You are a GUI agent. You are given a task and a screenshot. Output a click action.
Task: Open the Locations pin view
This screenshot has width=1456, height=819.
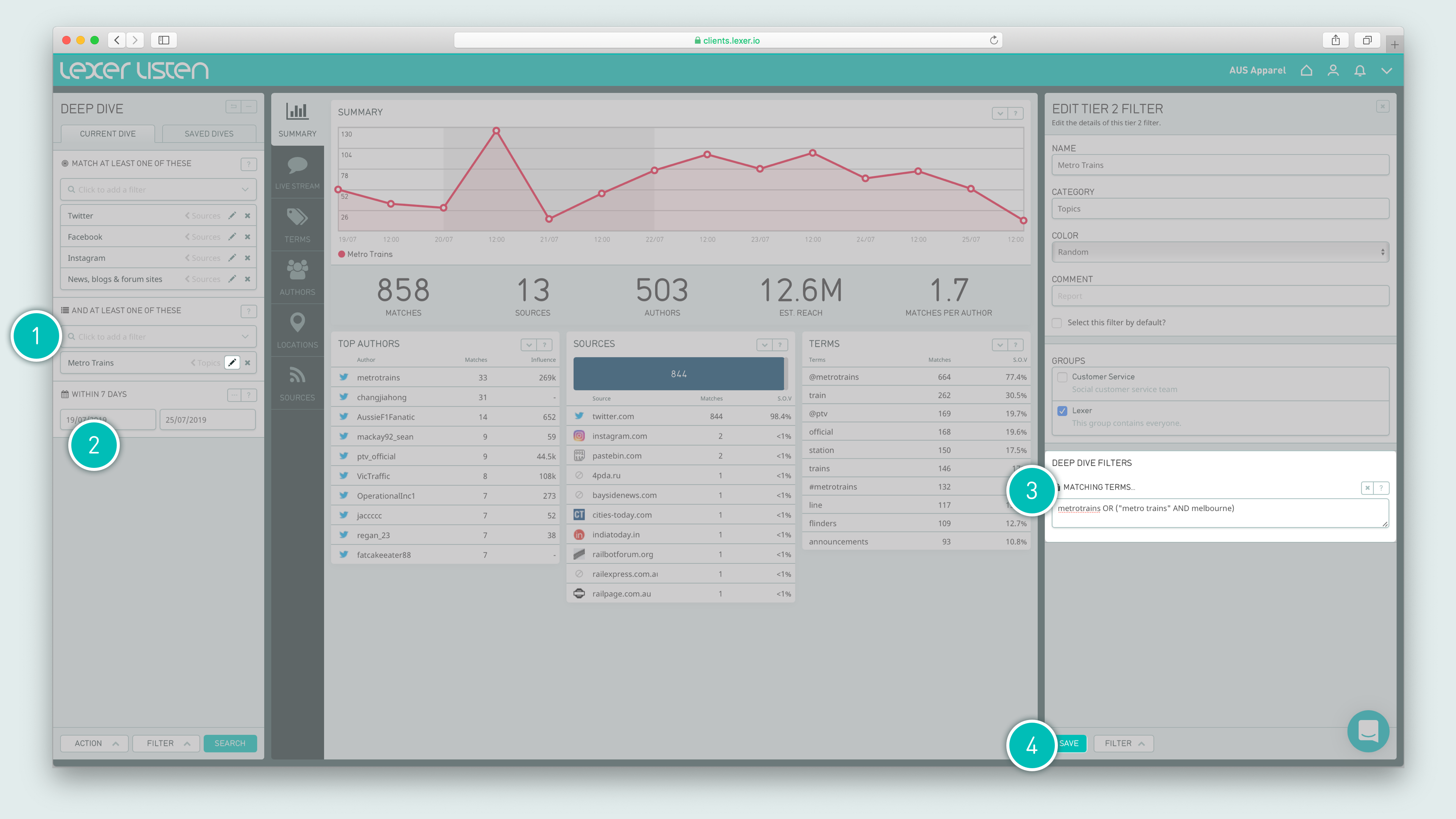297,330
